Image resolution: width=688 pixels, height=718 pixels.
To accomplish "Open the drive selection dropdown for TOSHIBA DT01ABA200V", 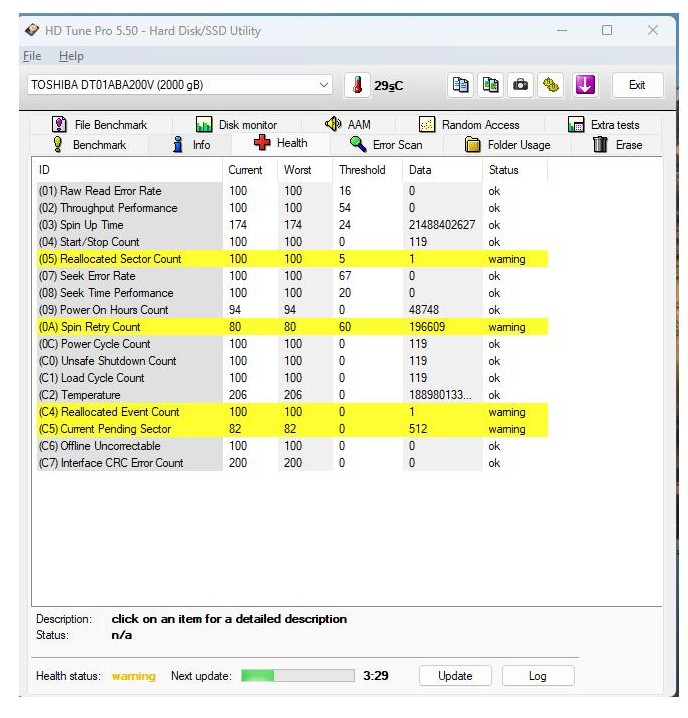I will pyautogui.click(x=323, y=85).
